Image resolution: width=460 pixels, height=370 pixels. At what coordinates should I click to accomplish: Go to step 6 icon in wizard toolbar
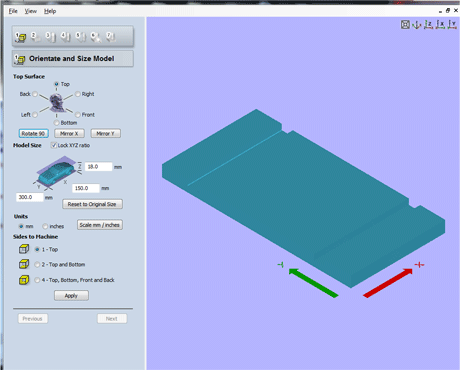tap(96, 37)
